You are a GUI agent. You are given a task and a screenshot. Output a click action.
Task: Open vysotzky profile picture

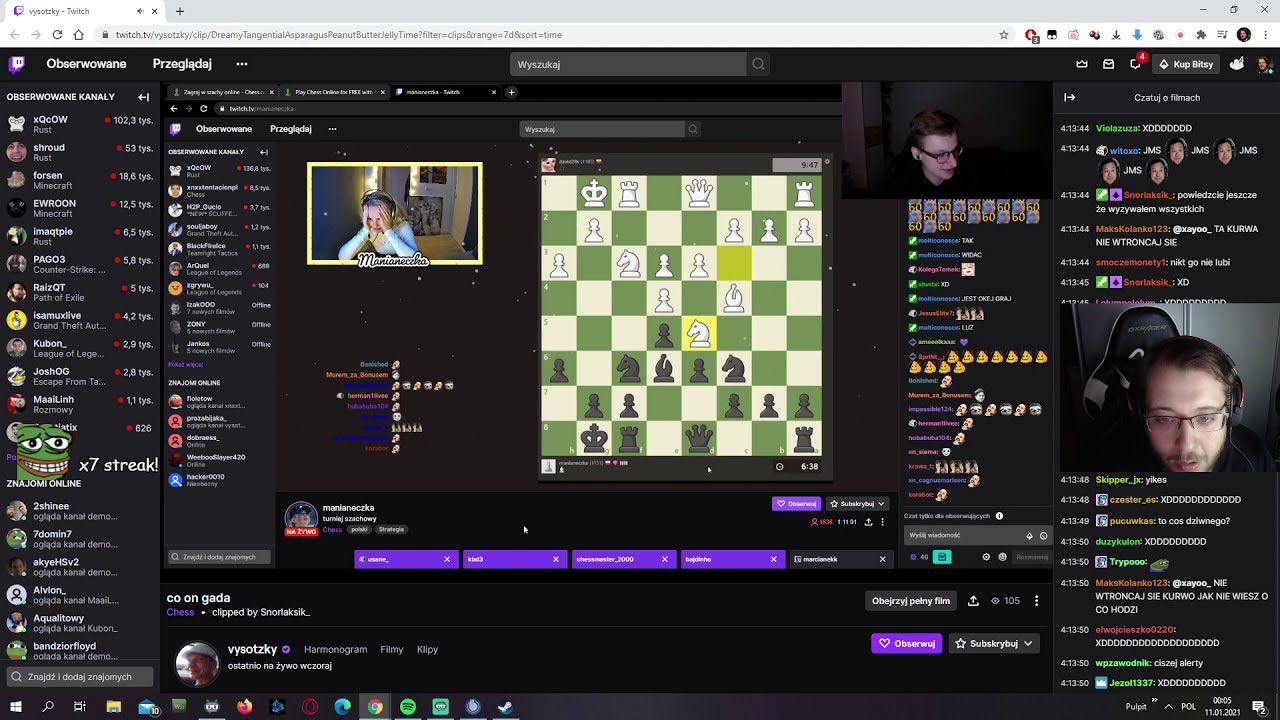(x=197, y=665)
